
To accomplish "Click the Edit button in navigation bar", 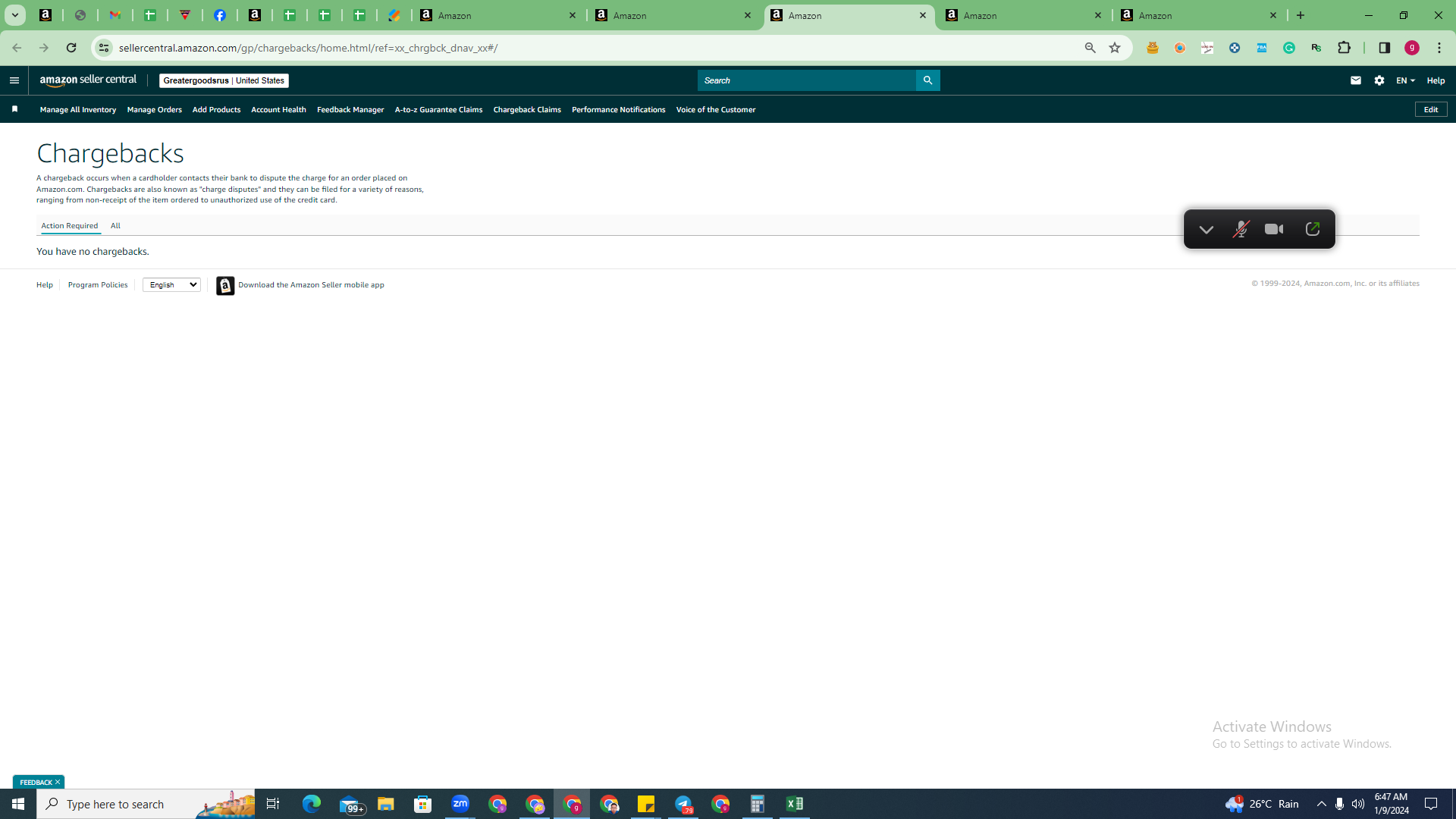I will point(1431,110).
